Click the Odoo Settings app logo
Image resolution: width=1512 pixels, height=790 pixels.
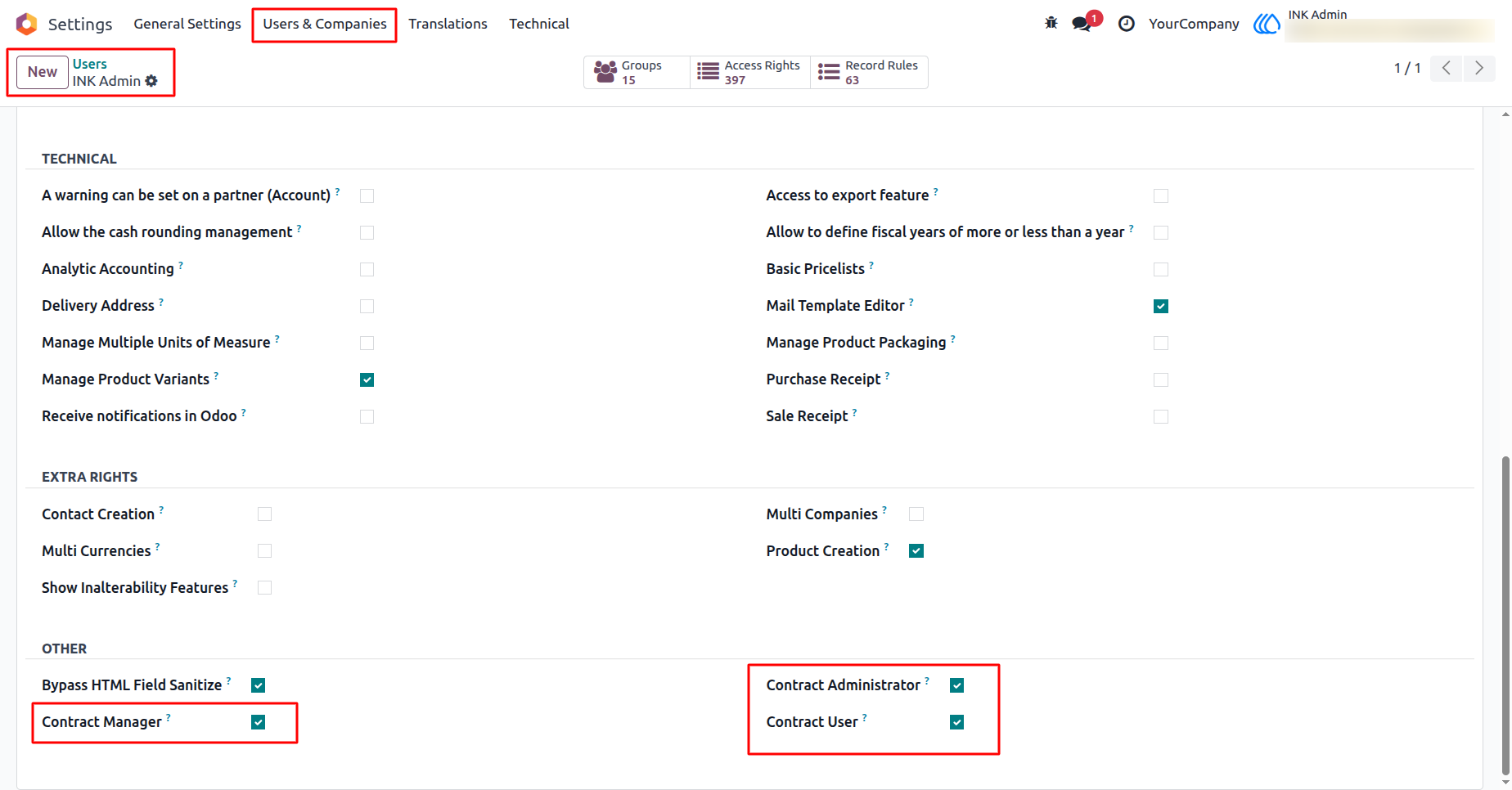click(x=26, y=24)
